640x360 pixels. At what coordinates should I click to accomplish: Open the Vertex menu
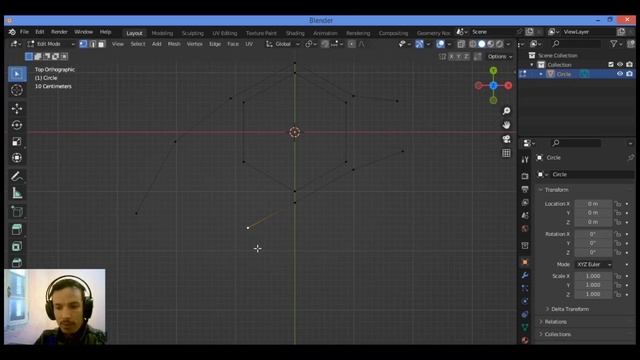click(x=194, y=44)
